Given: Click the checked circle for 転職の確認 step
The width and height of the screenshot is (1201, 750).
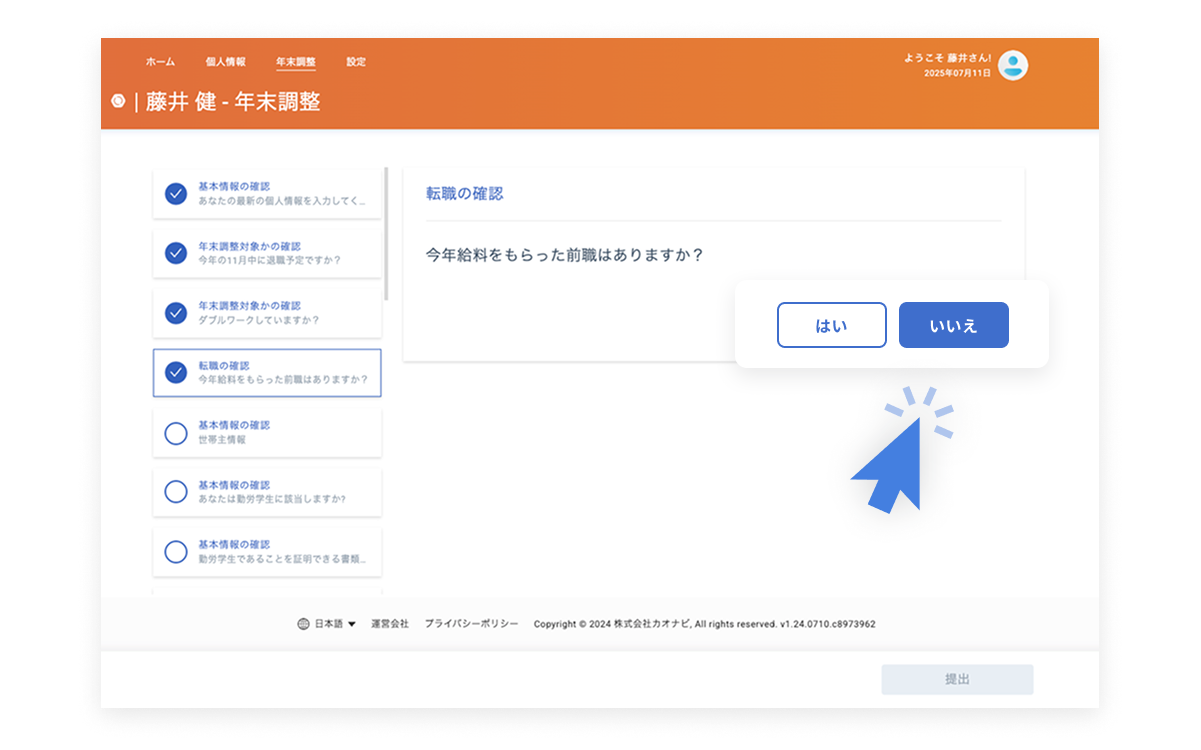Looking at the screenshot, I should coord(176,373).
